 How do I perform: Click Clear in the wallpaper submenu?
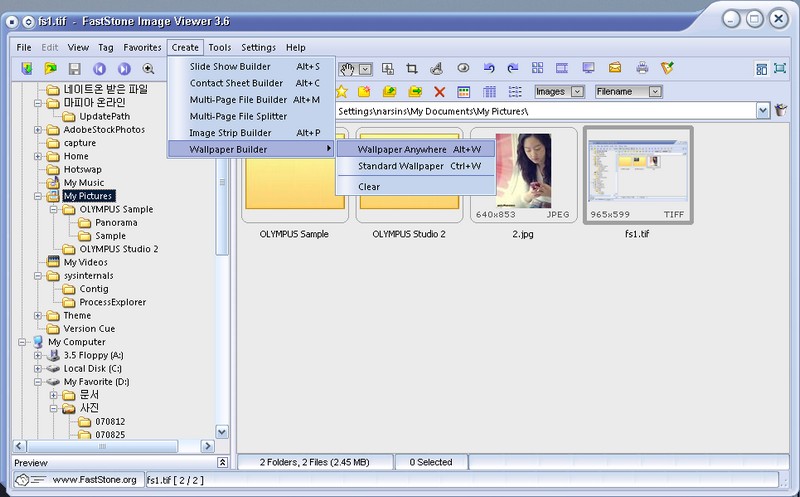point(416,187)
